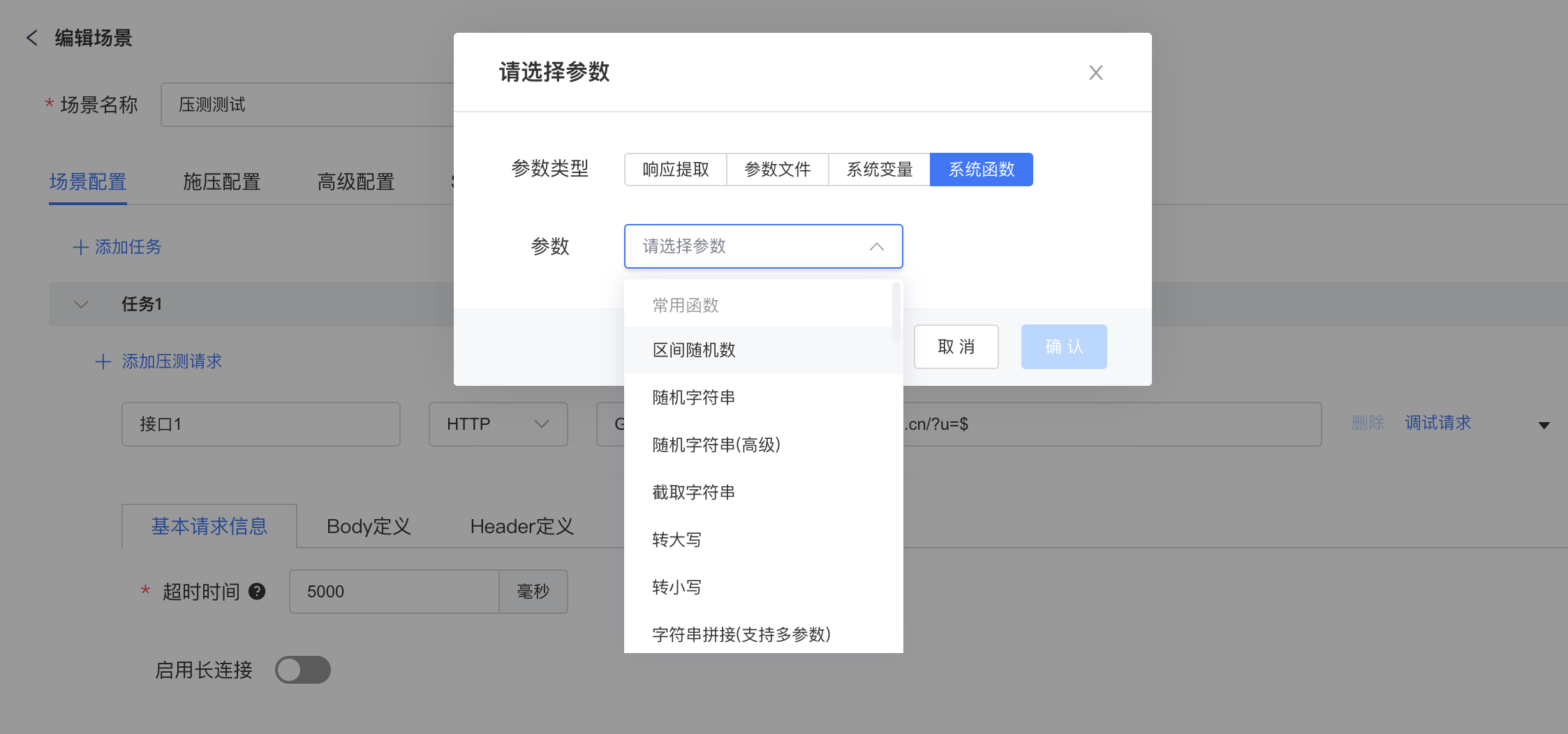Click the 调试请求 link
1568x734 pixels.
pyautogui.click(x=1437, y=423)
